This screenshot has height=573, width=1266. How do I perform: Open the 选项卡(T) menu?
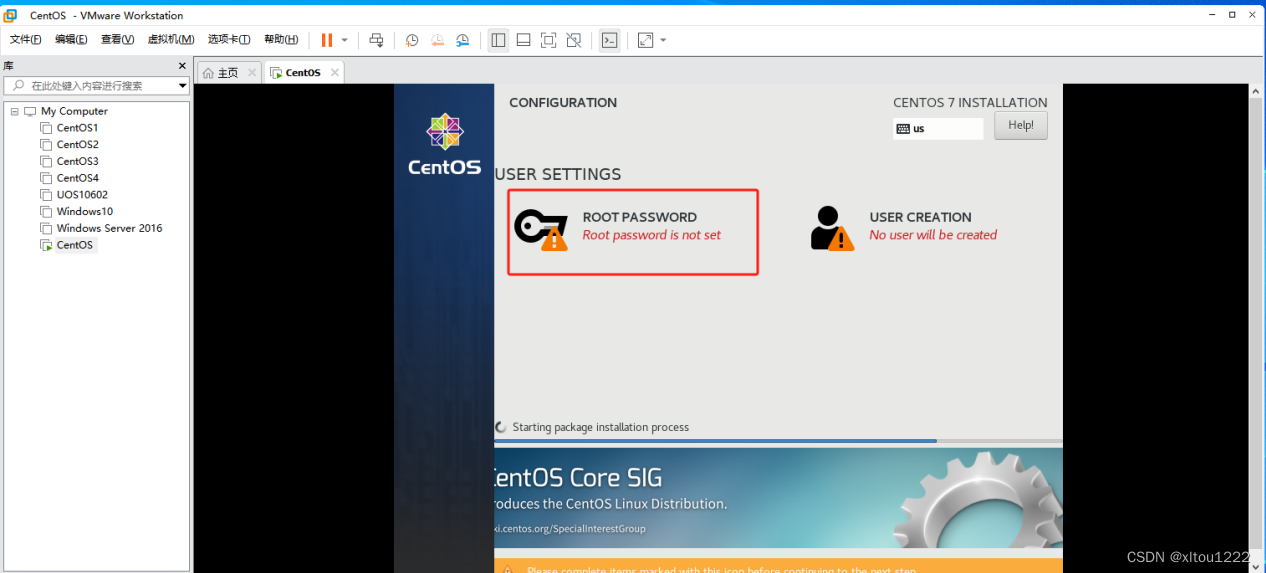(x=229, y=39)
